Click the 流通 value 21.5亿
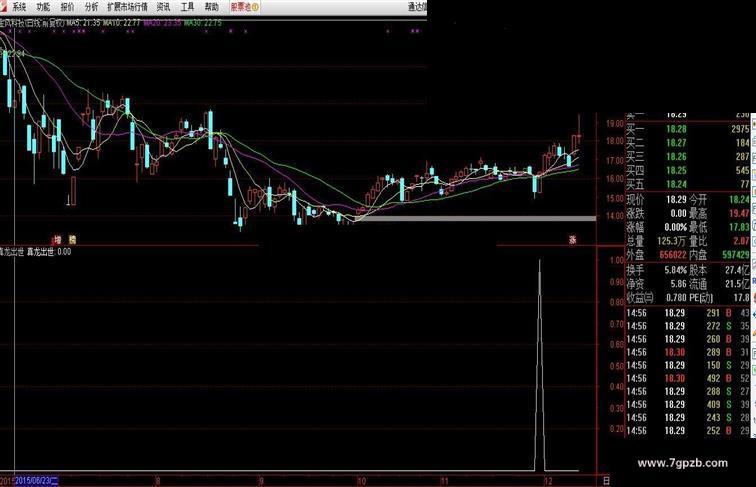Viewport: 756px width, 487px height. 737,284
